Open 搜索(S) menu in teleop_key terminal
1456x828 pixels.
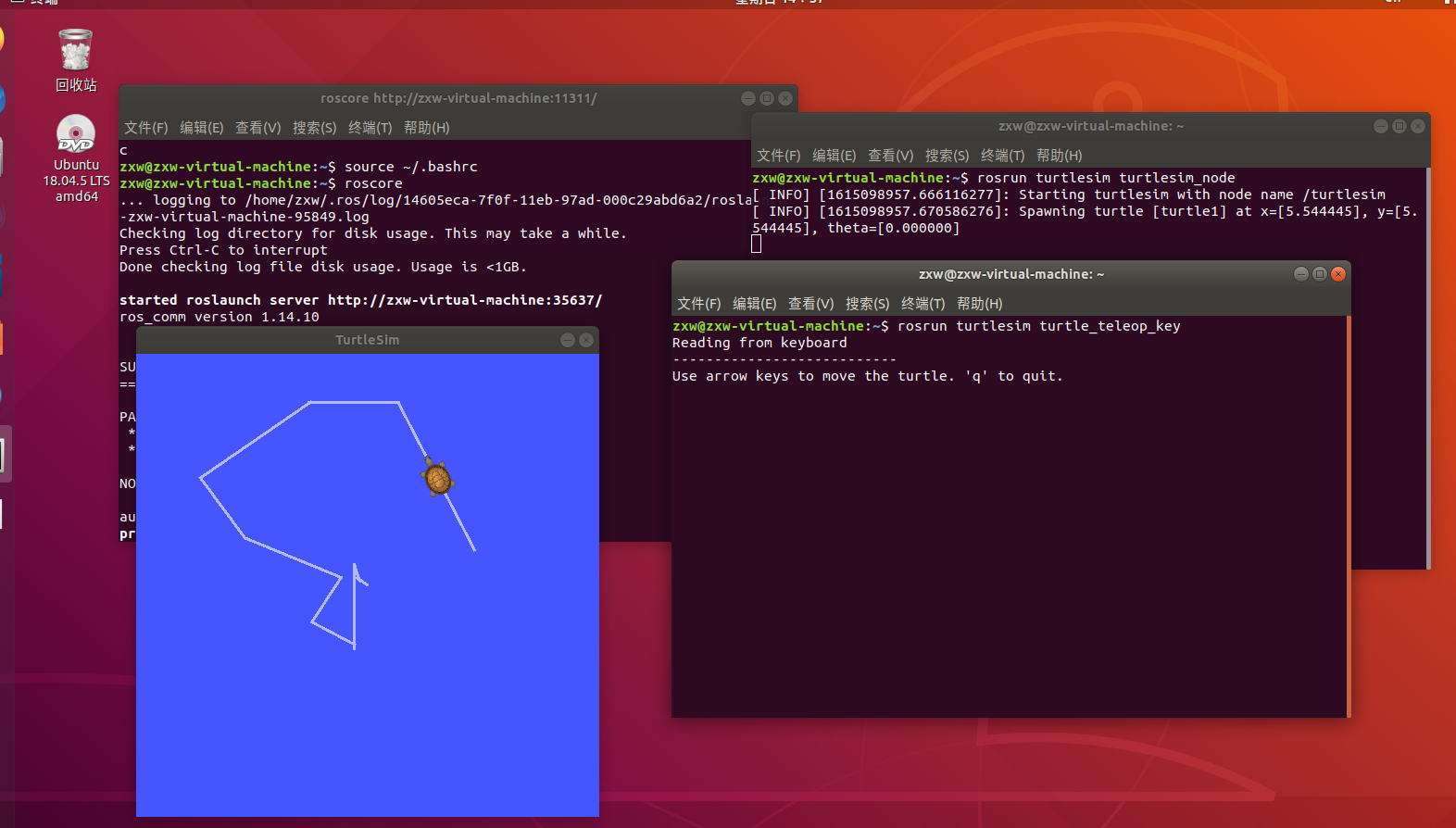(x=868, y=304)
